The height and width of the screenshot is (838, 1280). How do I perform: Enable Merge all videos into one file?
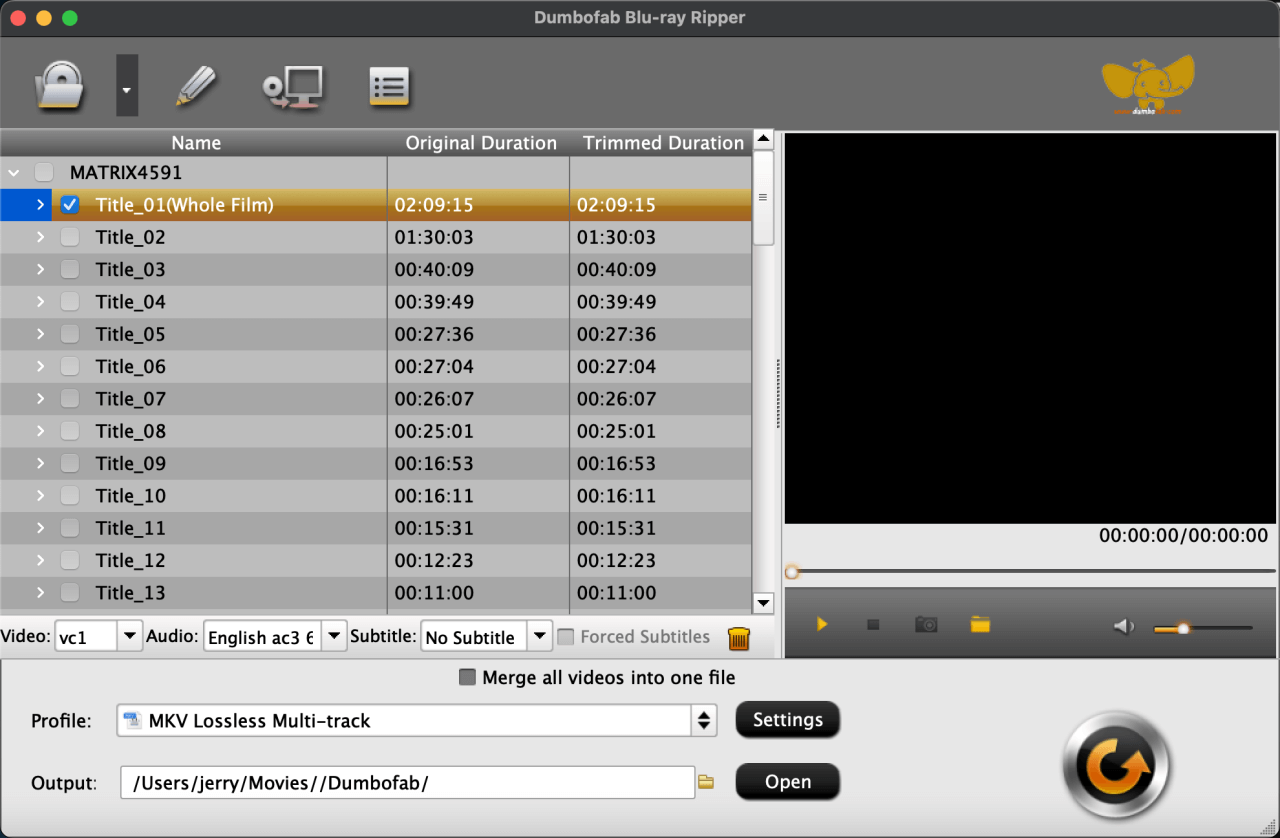(x=467, y=677)
